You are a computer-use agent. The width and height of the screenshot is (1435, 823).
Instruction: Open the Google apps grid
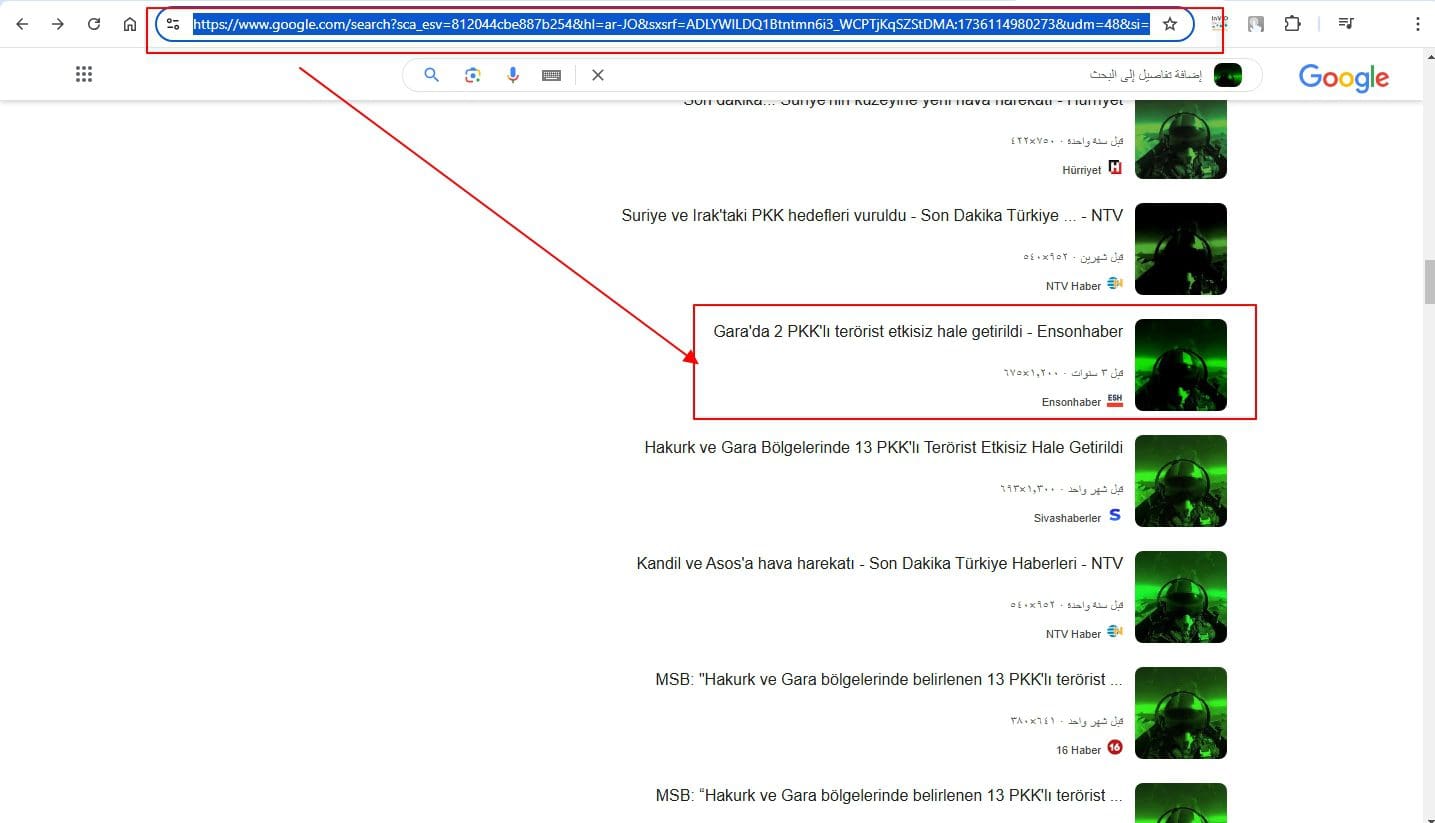84,74
